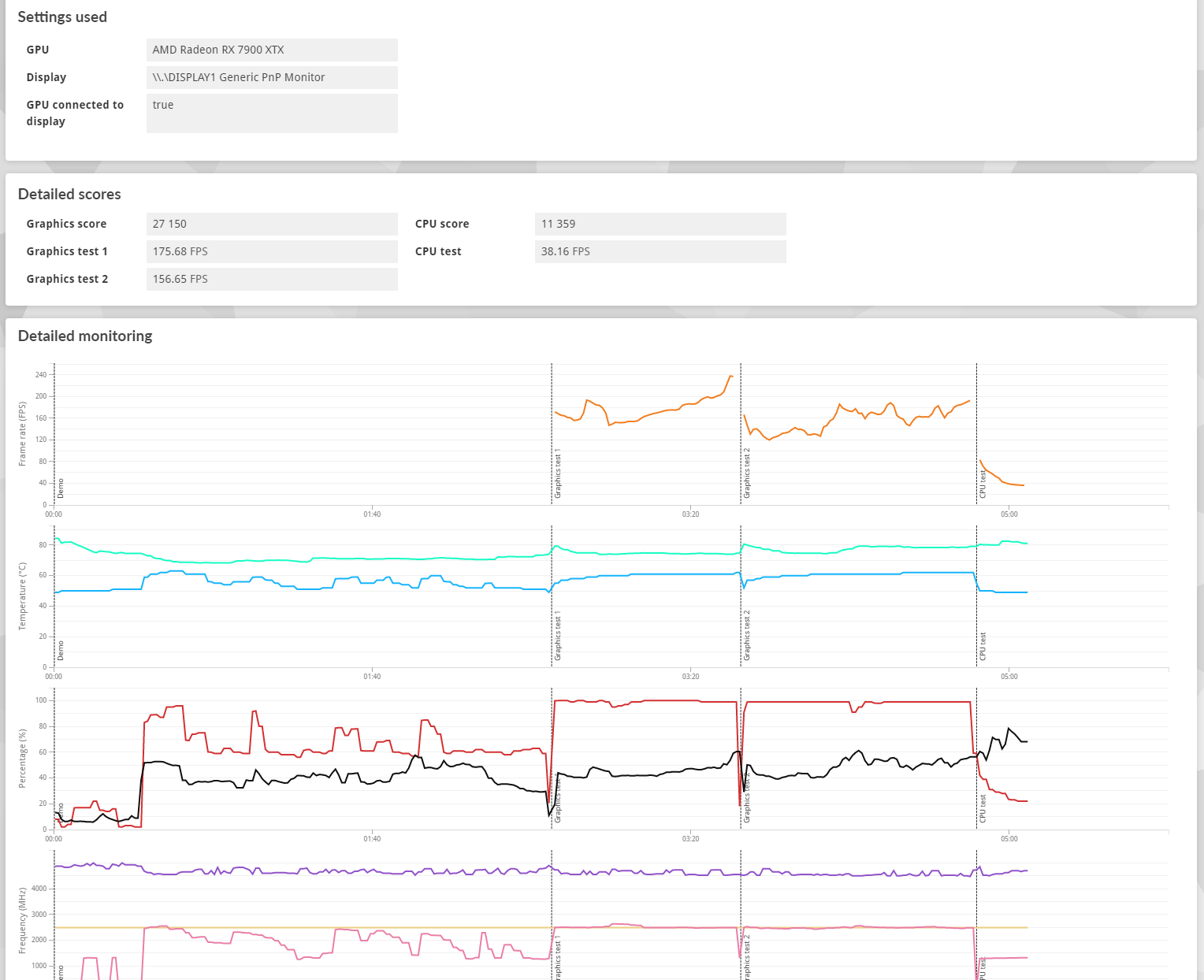
Task: Click the orange frame rate line in CPU test
Action: 1001,477
